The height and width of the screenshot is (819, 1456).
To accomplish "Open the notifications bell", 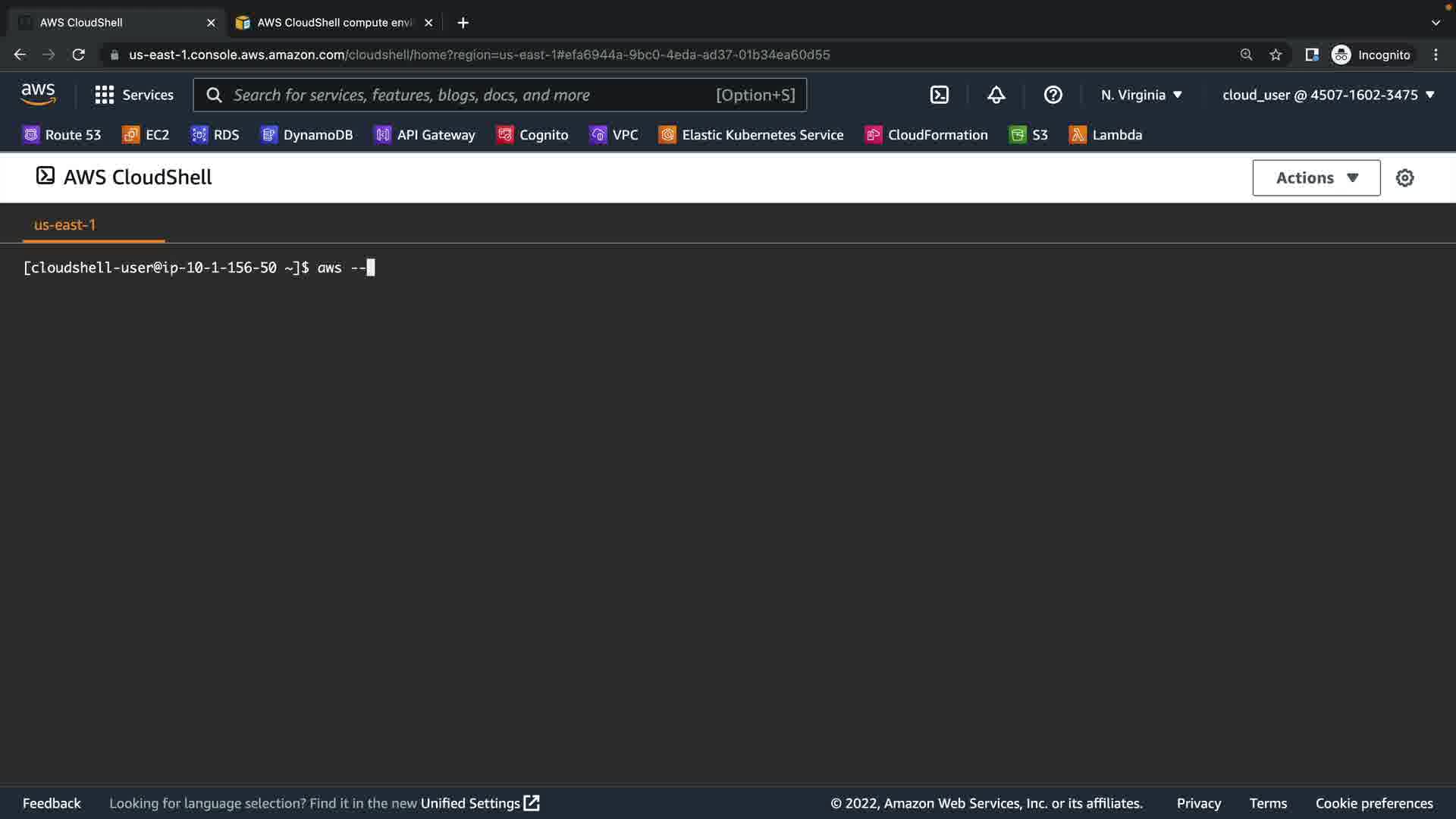I will click(996, 95).
